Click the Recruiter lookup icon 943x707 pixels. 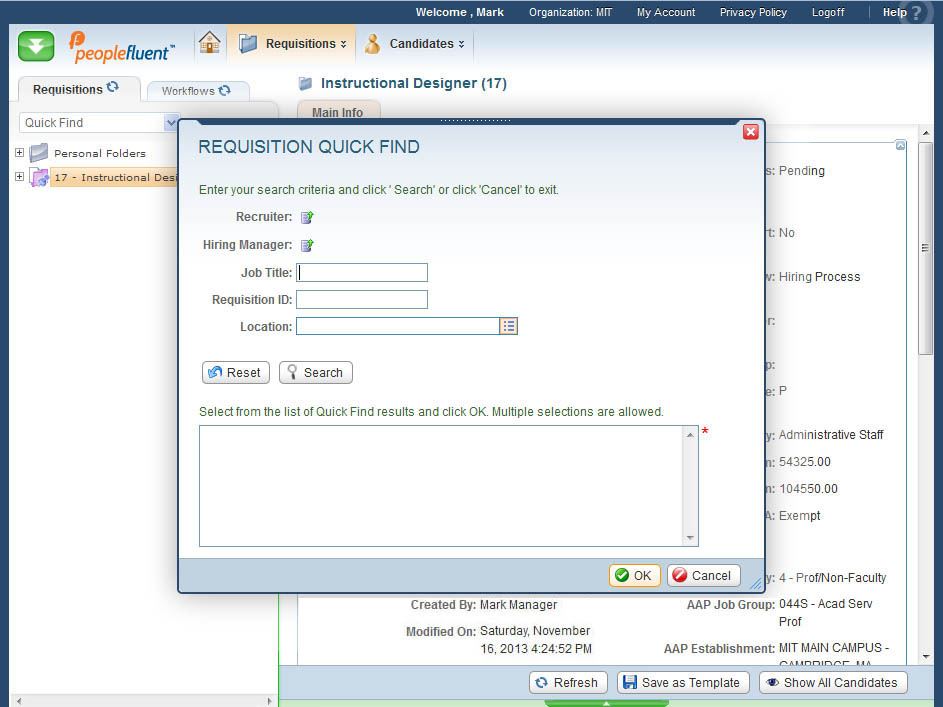pyautogui.click(x=307, y=217)
